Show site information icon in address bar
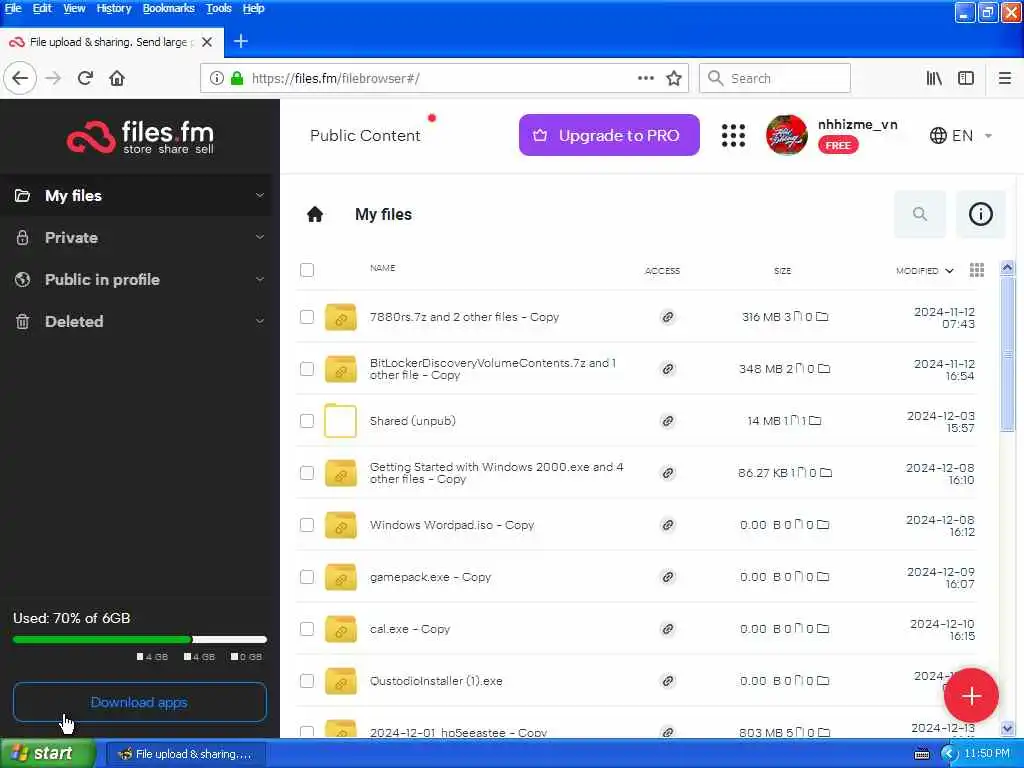Screen dimensions: 1024x768 pos(216,78)
